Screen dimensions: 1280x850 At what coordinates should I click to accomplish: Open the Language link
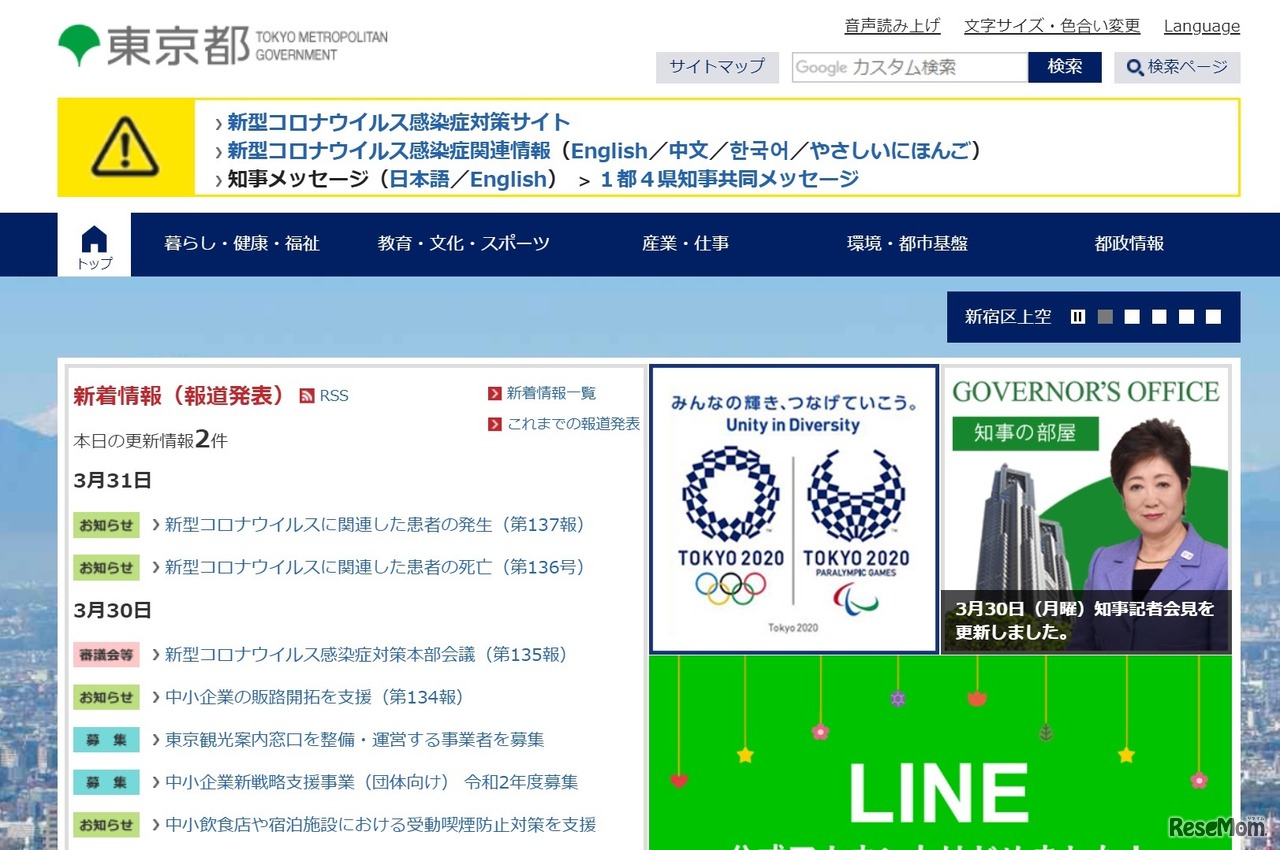(x=1201, y=25)
